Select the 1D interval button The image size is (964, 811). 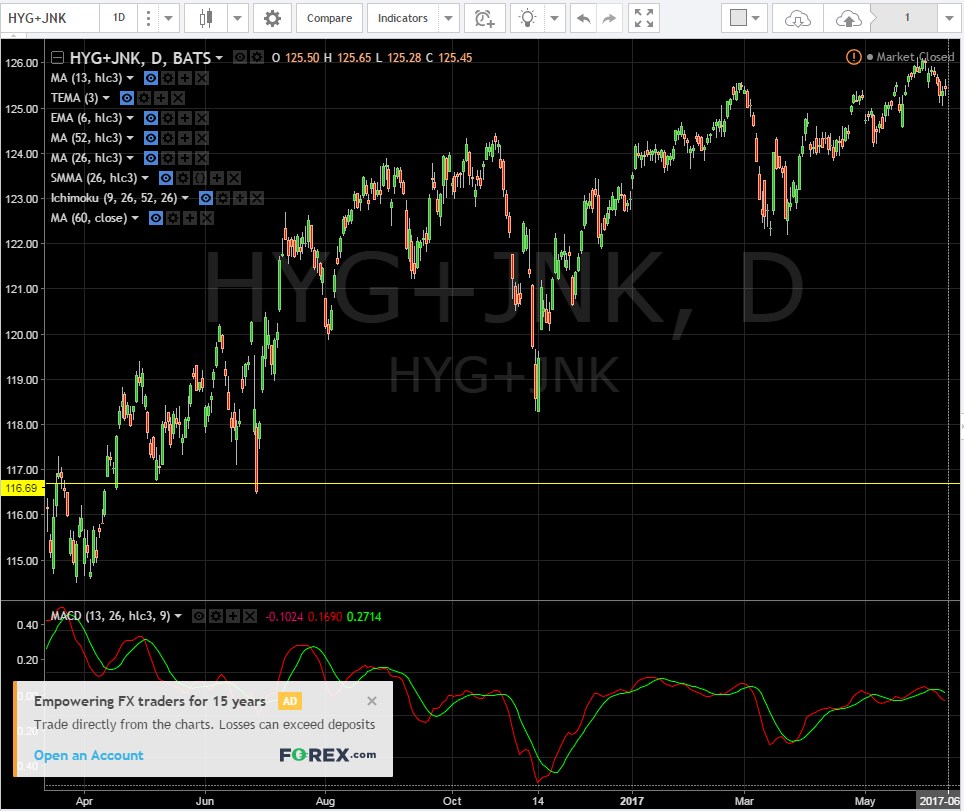click(119, 18)
